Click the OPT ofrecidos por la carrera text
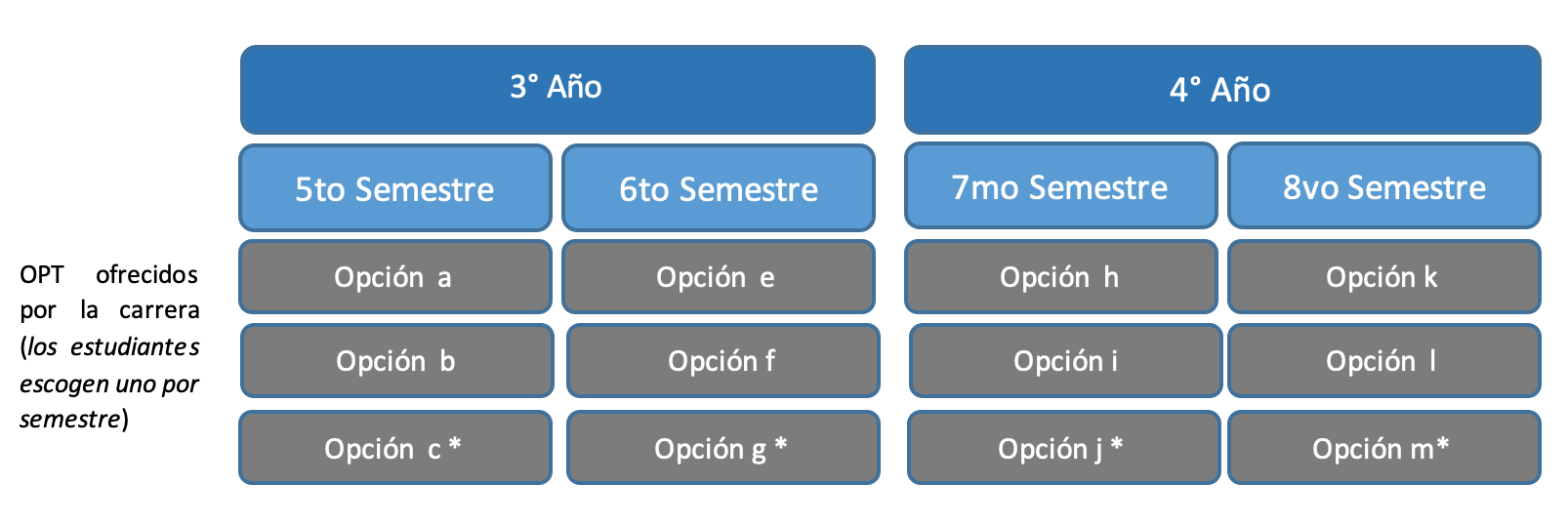This screenshot has height=525, width=1568. point(109,292)
